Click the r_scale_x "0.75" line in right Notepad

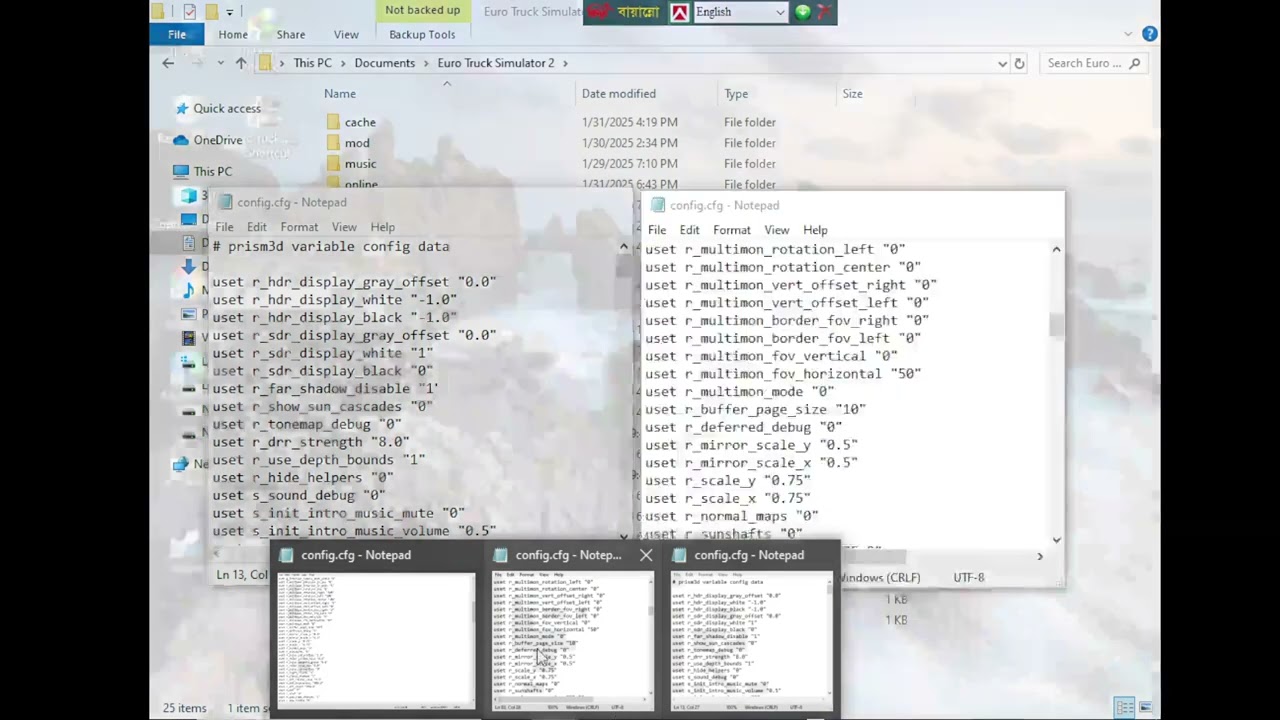tap(728, 498)
